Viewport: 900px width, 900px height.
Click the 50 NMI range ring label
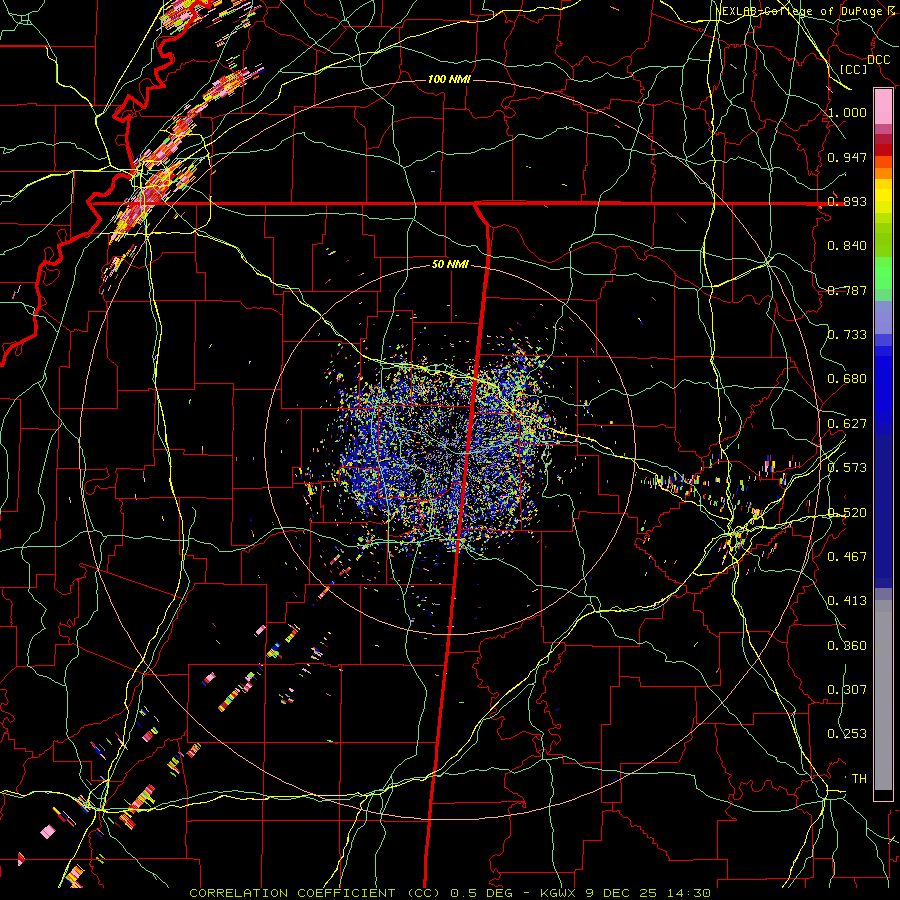[450, 265]
